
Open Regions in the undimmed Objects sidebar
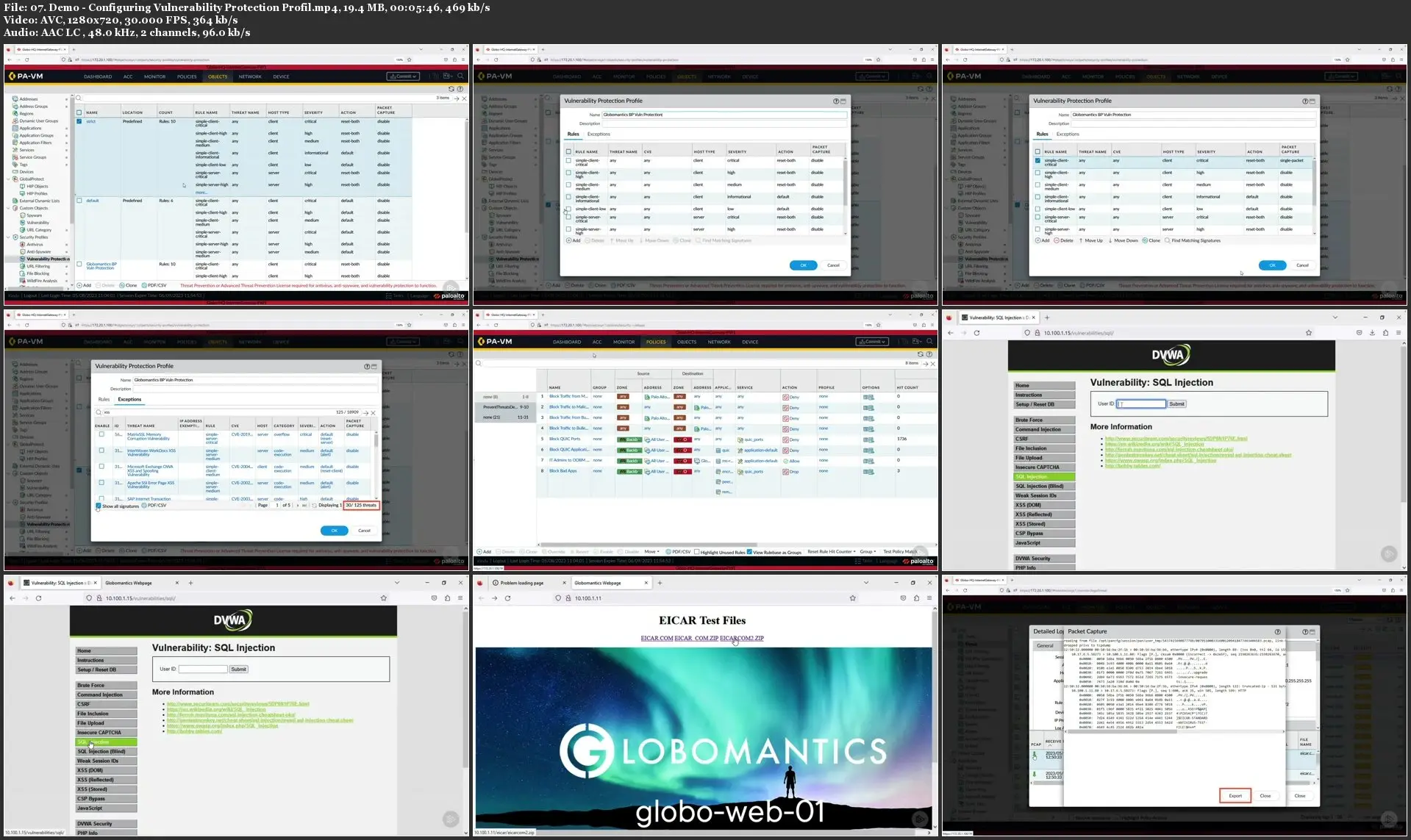(26, 113)
